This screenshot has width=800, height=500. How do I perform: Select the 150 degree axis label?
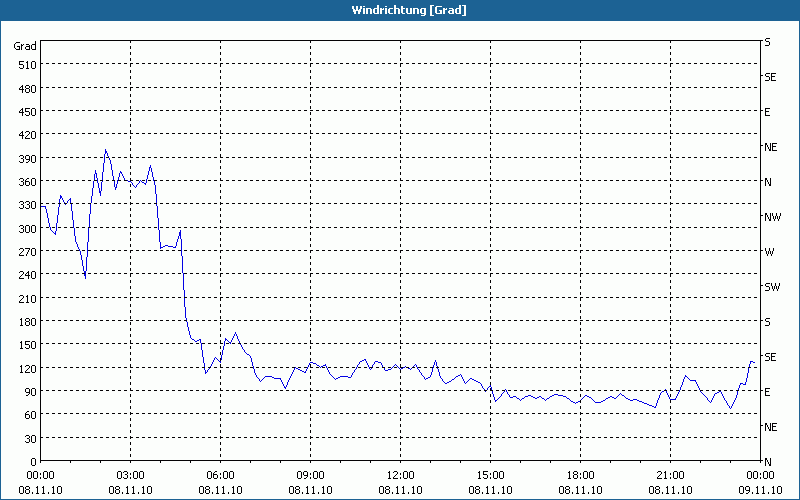(x=28, y=345)
